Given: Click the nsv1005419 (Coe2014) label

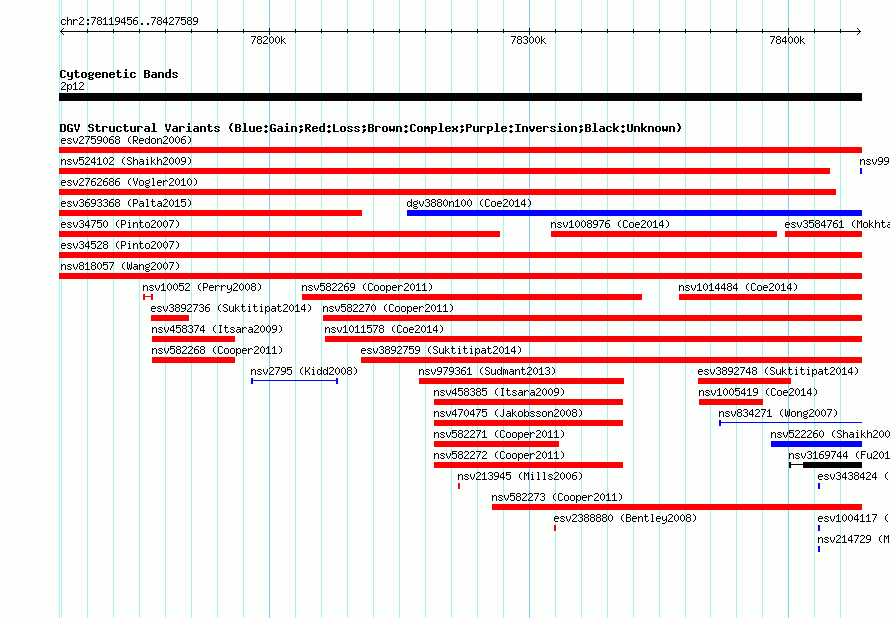Looking at the screenshot, I should (x=758, y=392).
